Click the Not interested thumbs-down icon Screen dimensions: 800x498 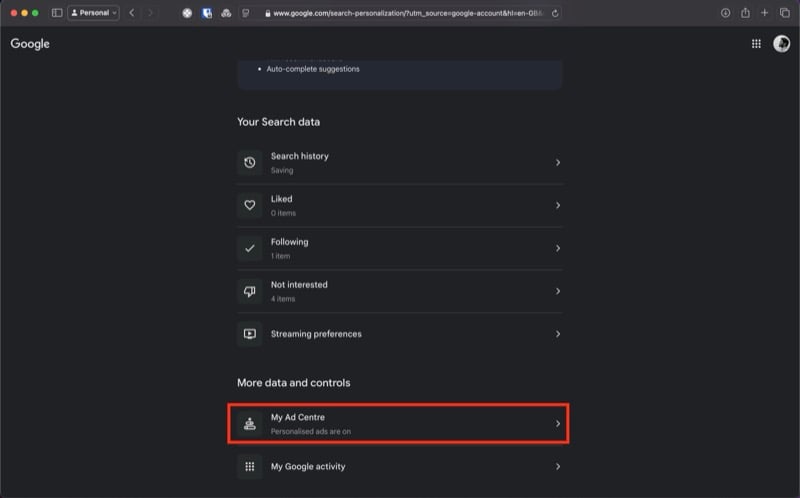click(249, 291)
